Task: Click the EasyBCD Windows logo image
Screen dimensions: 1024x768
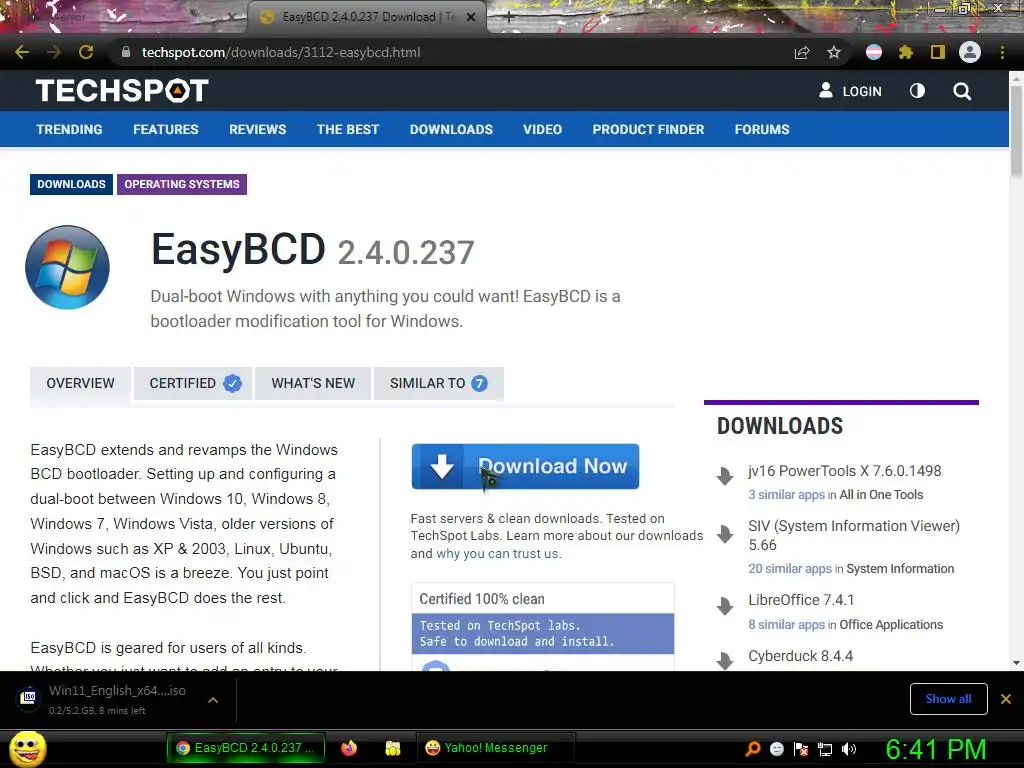Action: pyautogui.click(x=67, y=267)
